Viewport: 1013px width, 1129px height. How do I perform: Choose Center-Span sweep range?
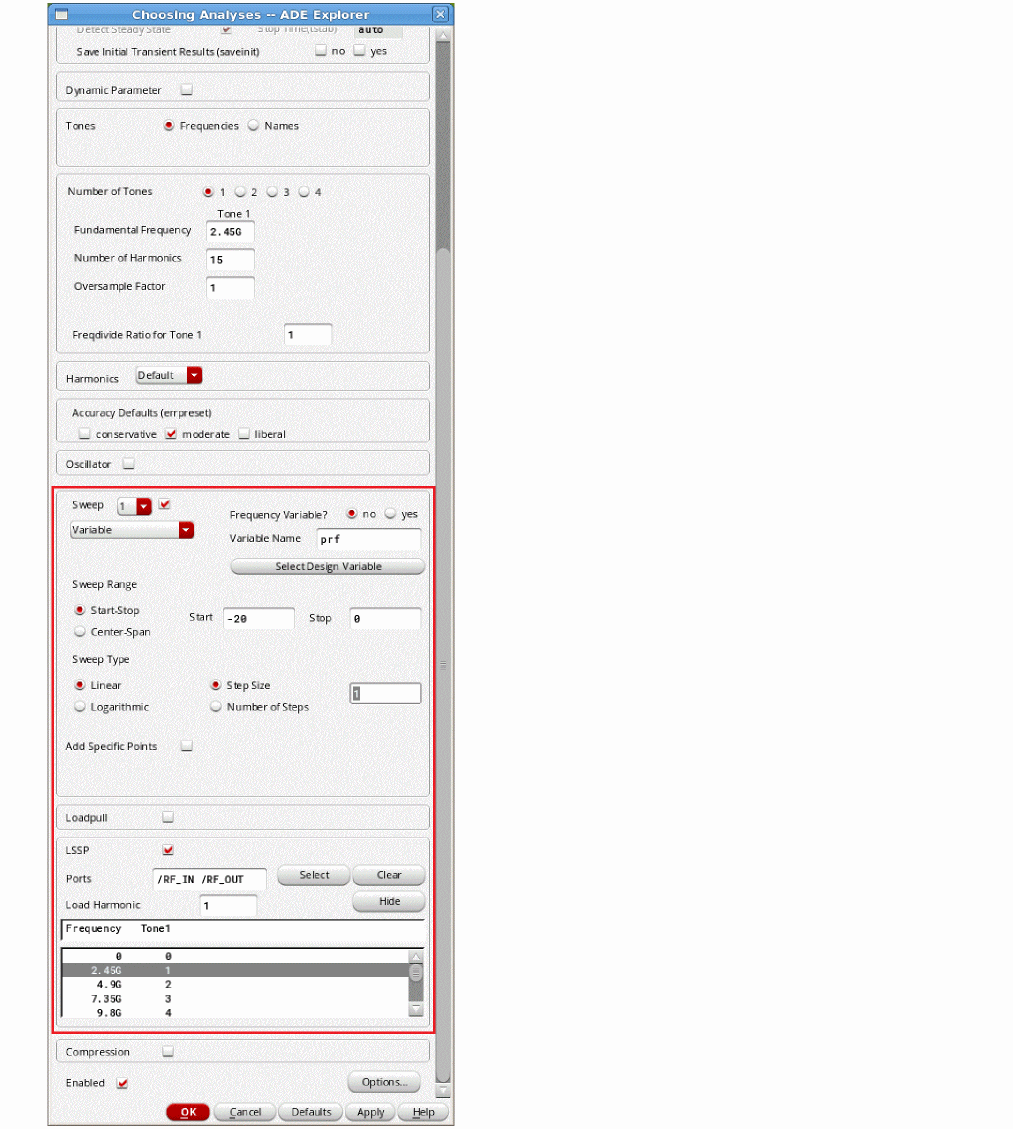pos(80,631)
